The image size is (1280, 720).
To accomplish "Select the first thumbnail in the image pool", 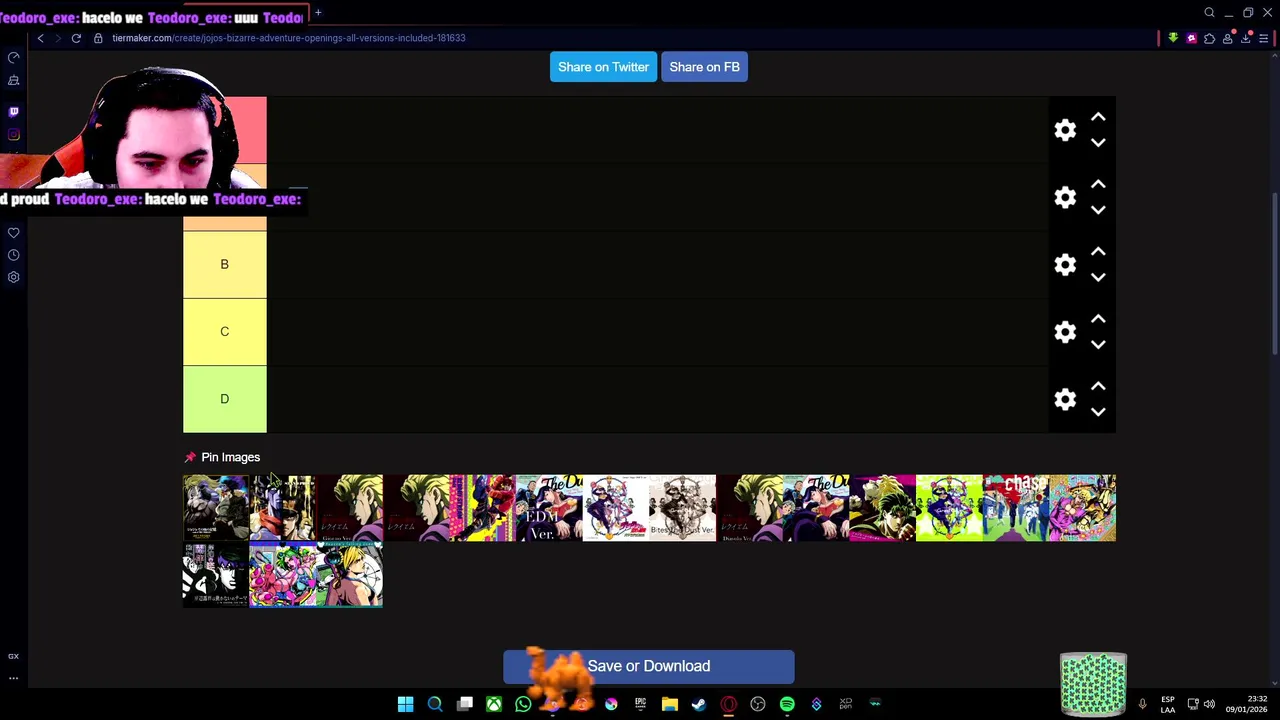I will click(216, 508).
